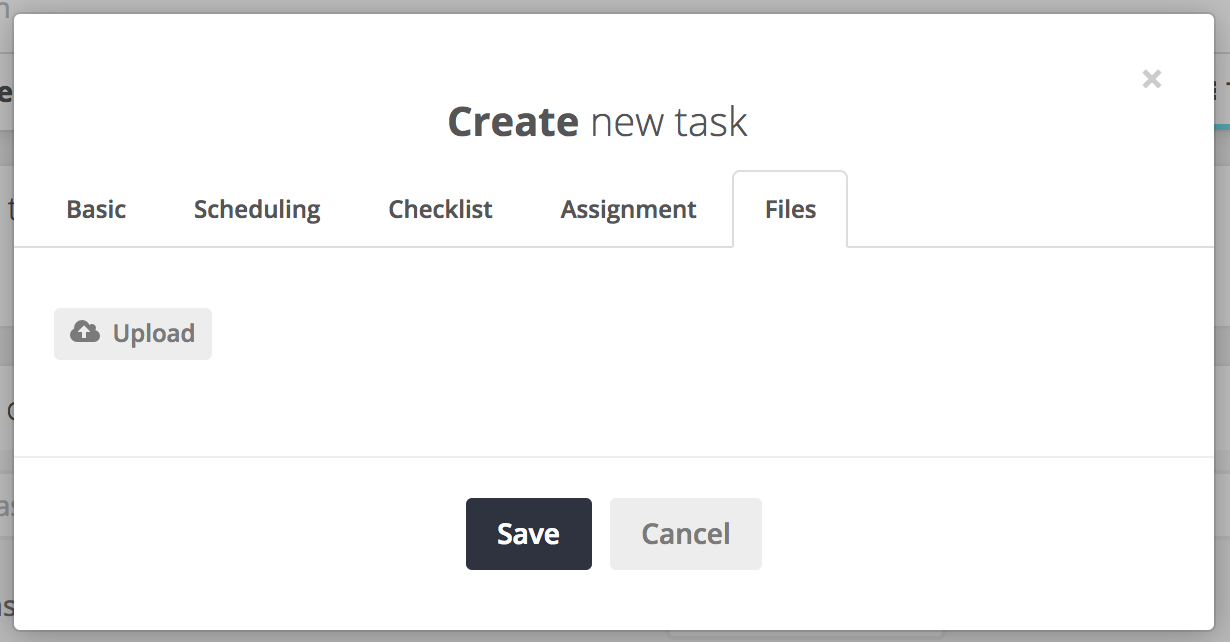The image size is (1230, 642).
Task: Select the Checklist tab
Action: [440, 209]
